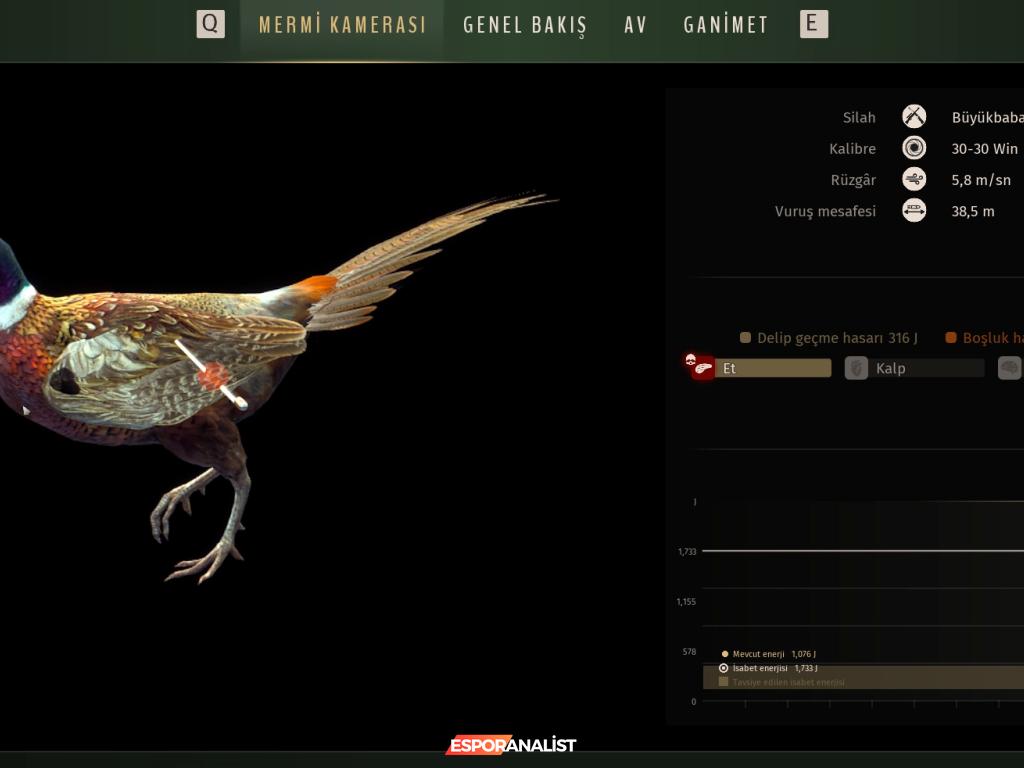The height and width of the screenshot is (768, 1024).
Task: Click the Delip geçme hasarı color swatch
Action: [x=745, y=338]
